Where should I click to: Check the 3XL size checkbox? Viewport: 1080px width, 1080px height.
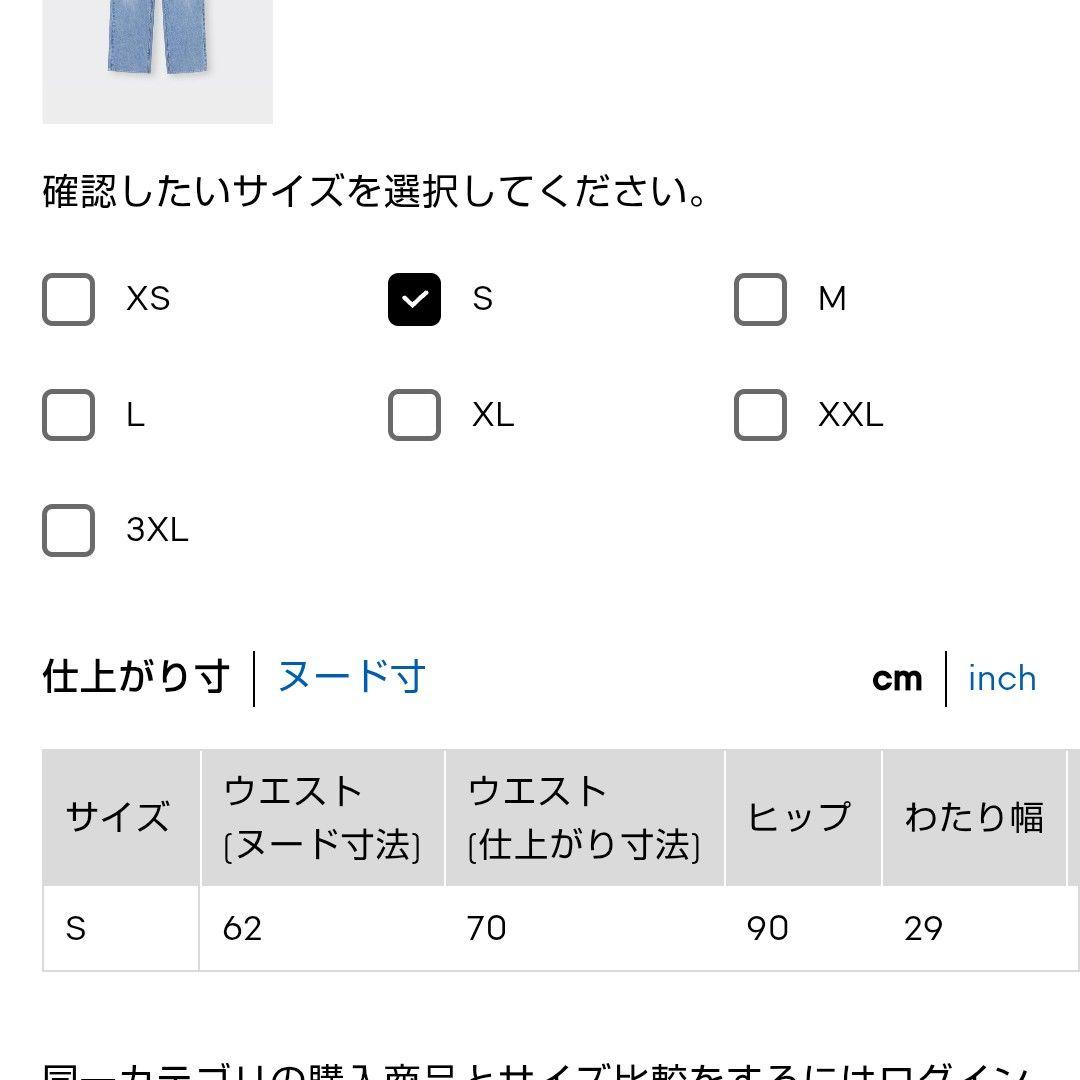pos(68,530)
